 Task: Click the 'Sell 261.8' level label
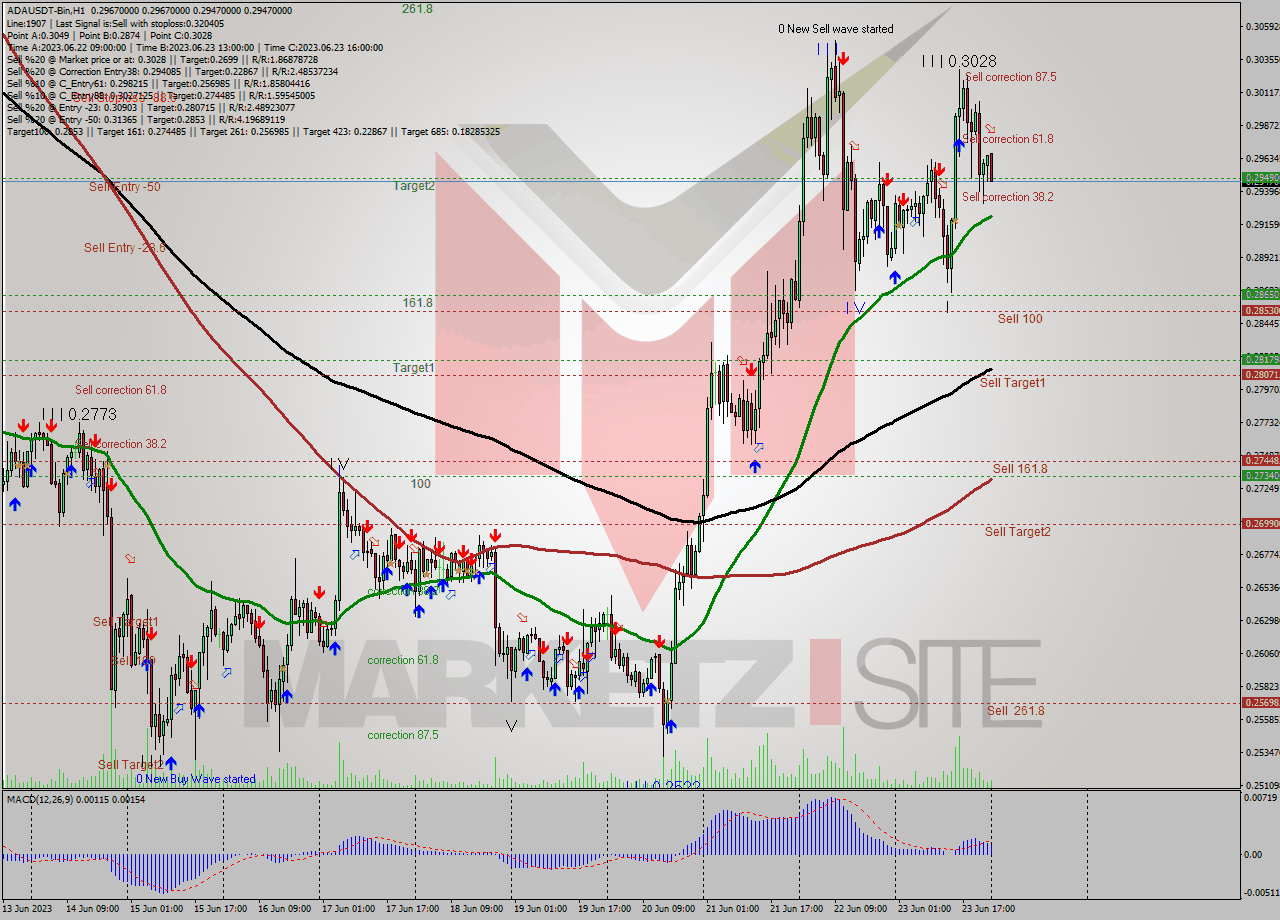[1015, 711]
